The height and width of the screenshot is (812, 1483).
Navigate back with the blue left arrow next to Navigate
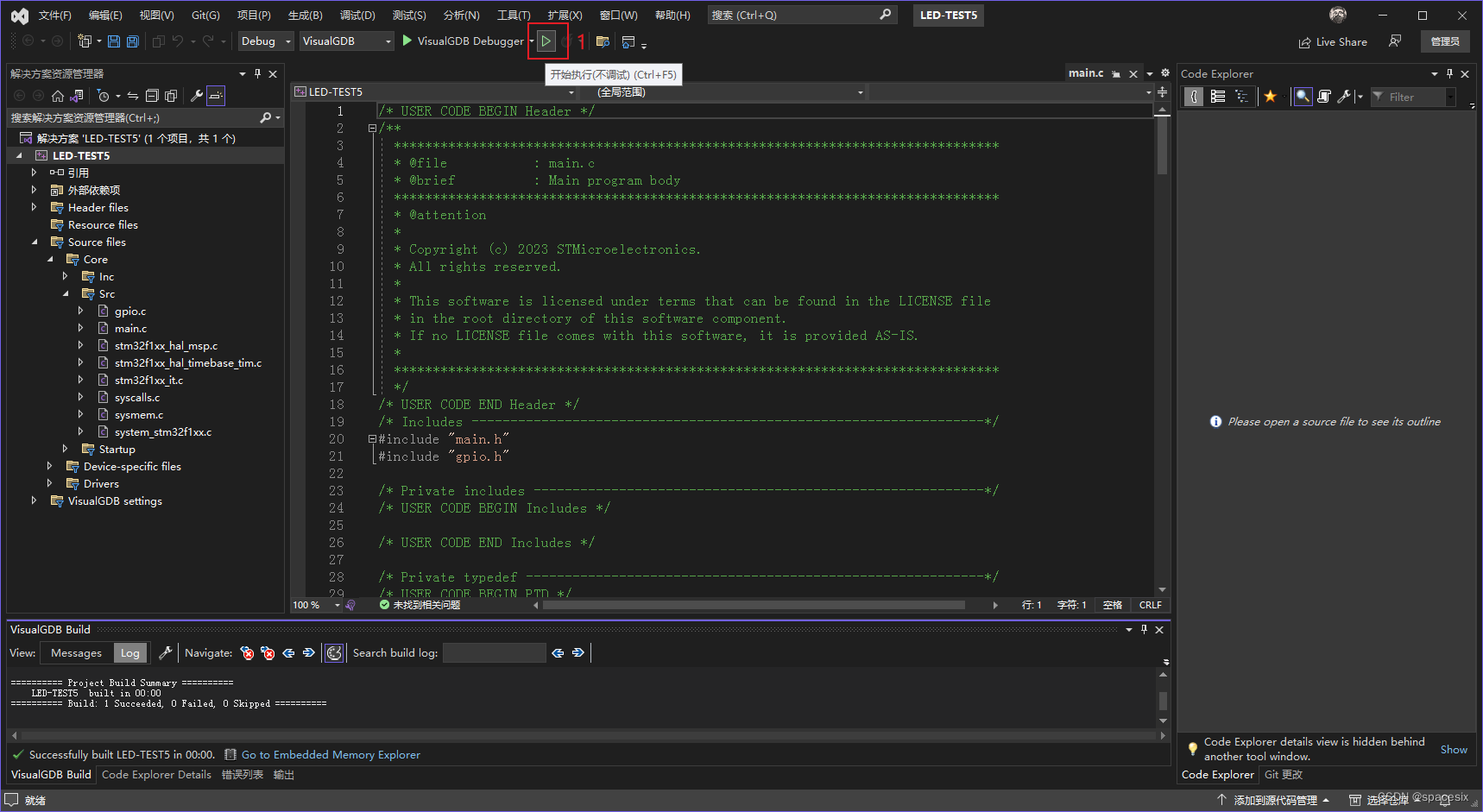tap(288, 652)
